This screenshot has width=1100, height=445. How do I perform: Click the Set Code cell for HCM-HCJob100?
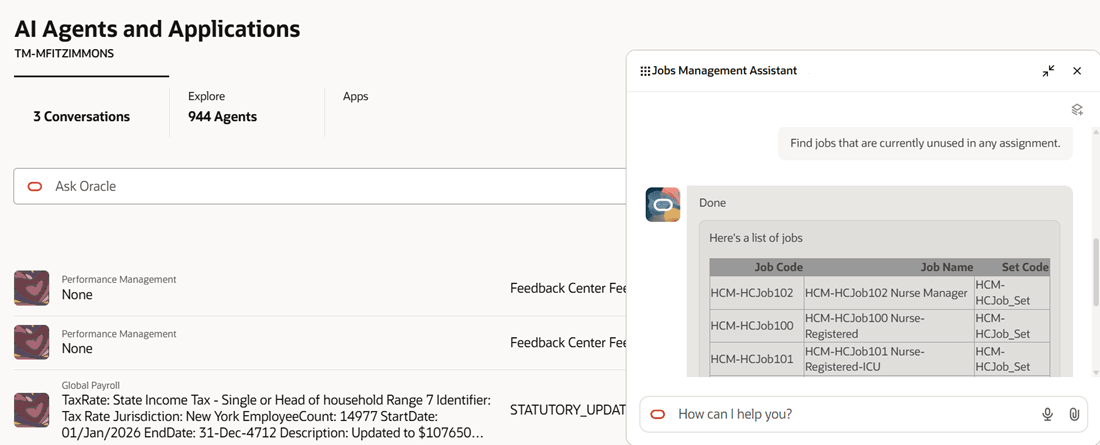pos(1012,326)
